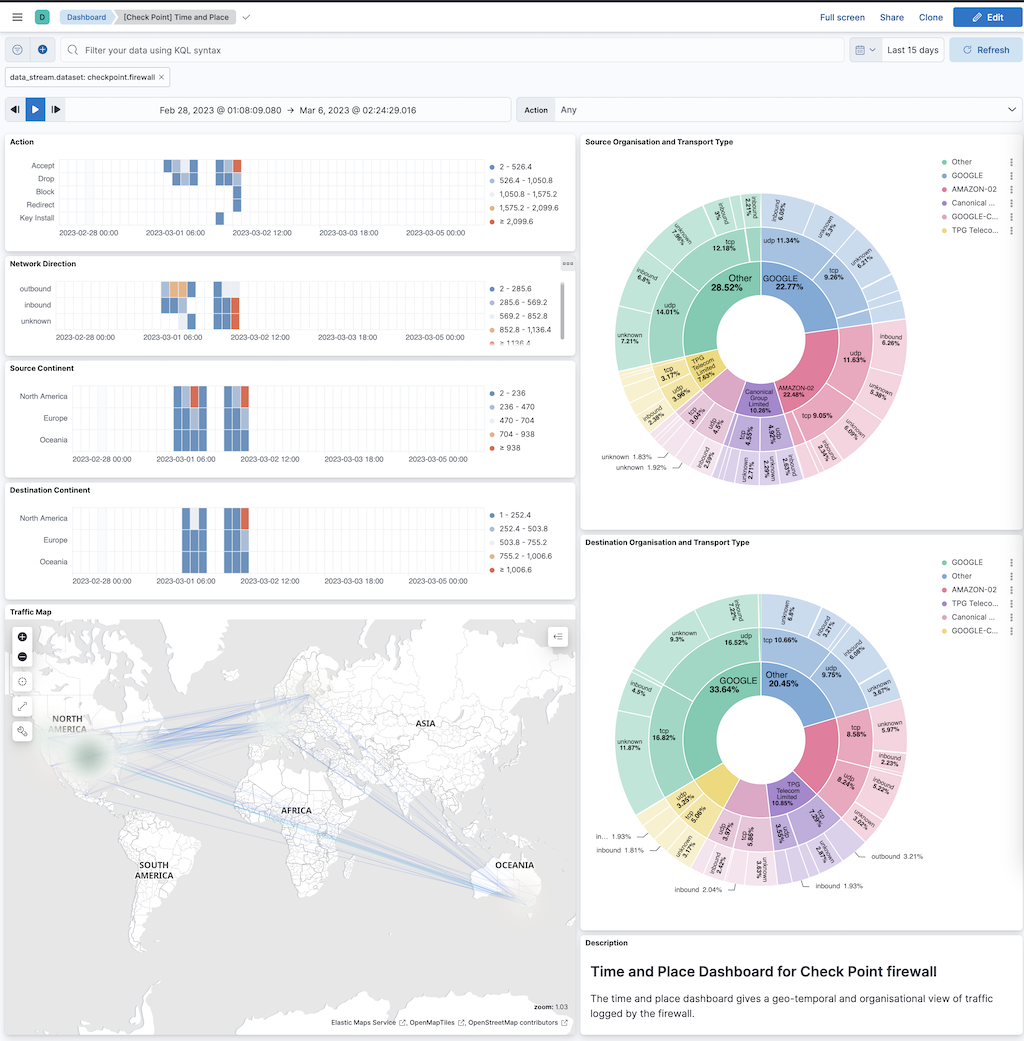Open the Share menu
1024x1041 pixels.
[x=891, y=17]
